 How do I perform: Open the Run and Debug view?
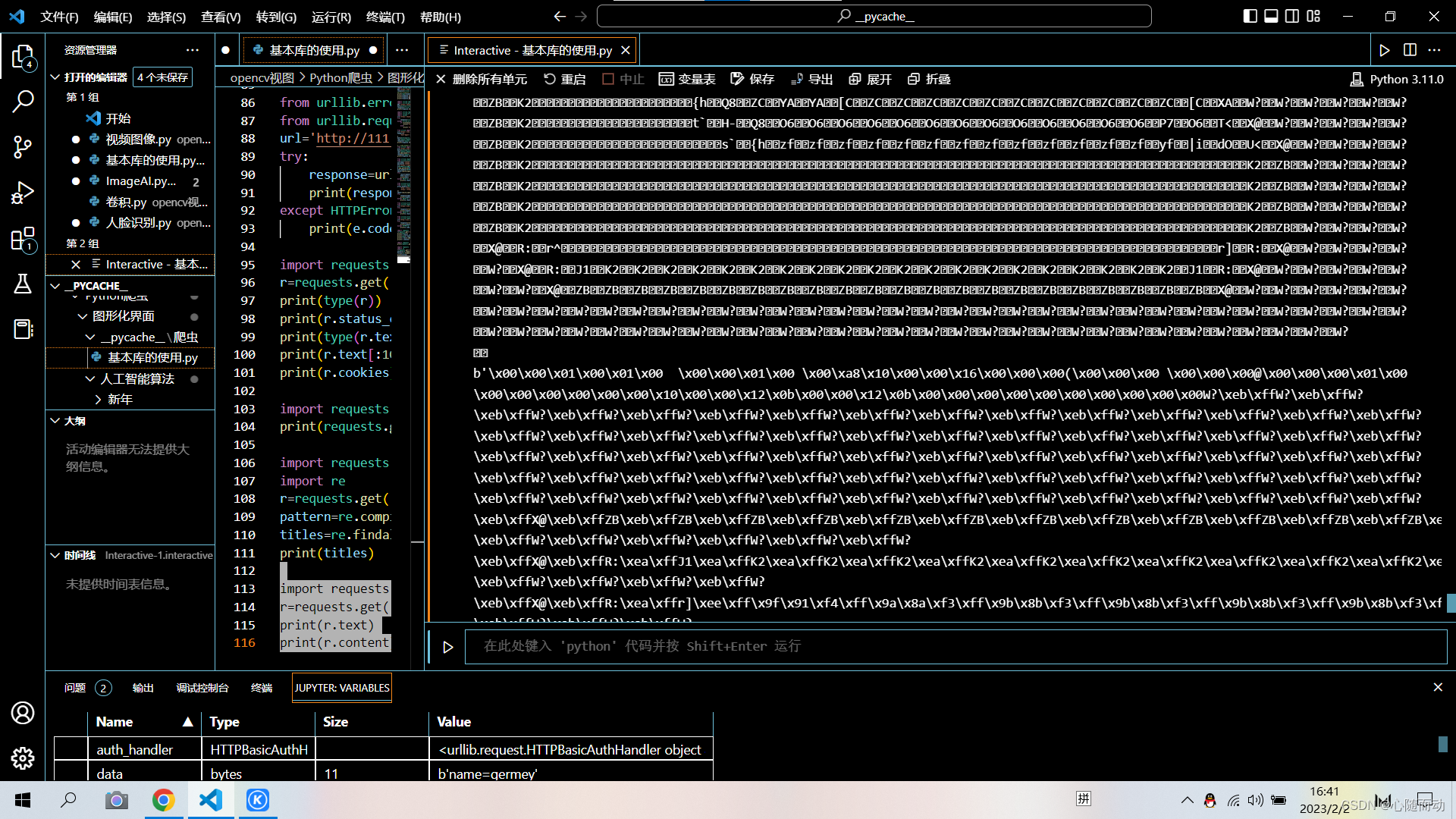[x=23, y=193]
